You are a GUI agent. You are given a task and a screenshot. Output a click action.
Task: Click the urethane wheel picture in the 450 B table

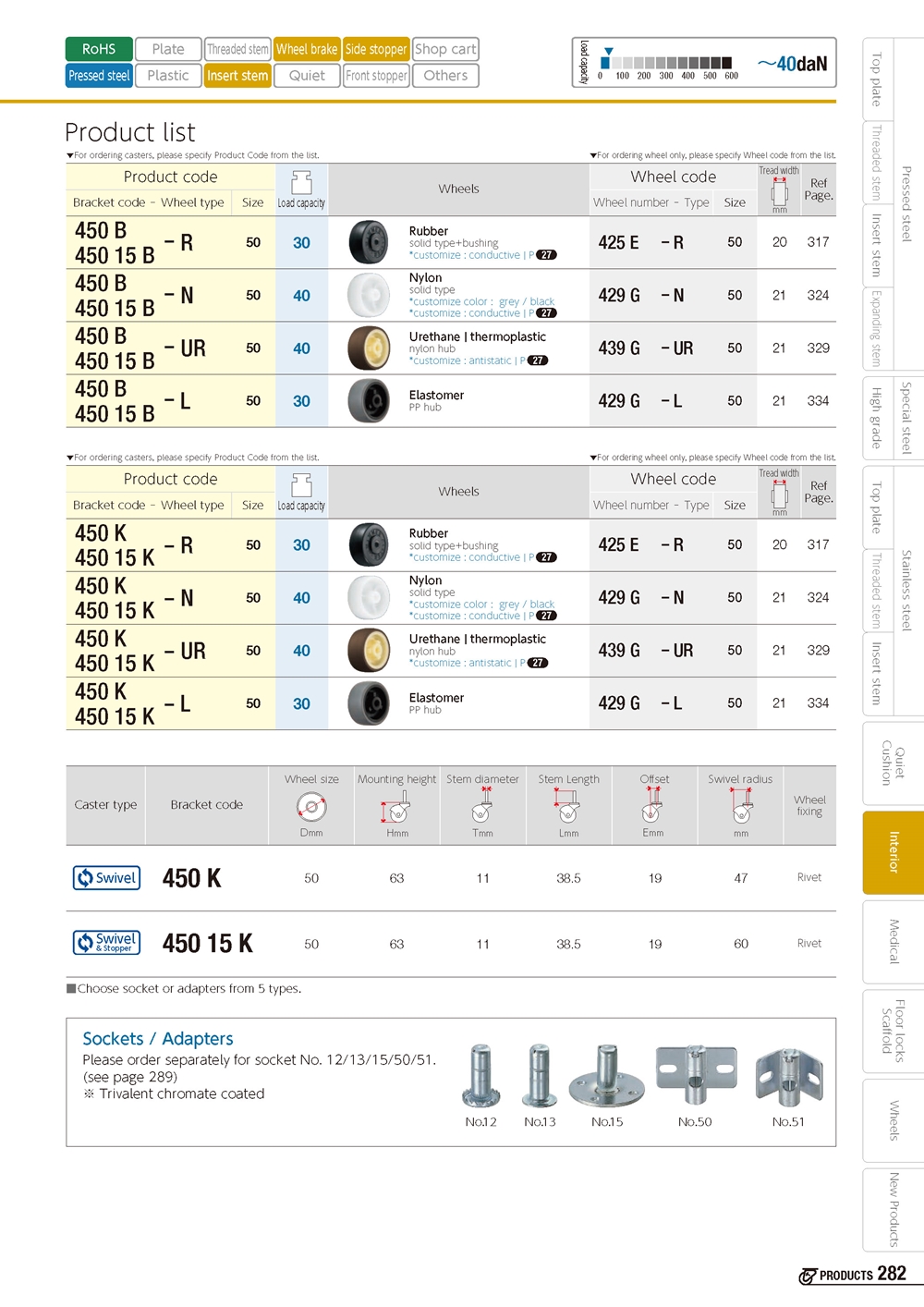pos(369,348)
